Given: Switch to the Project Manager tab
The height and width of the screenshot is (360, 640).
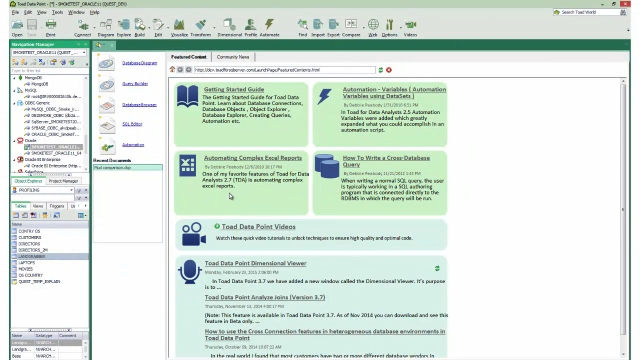Looking at the screenshot, I should [x=63, y=181].
